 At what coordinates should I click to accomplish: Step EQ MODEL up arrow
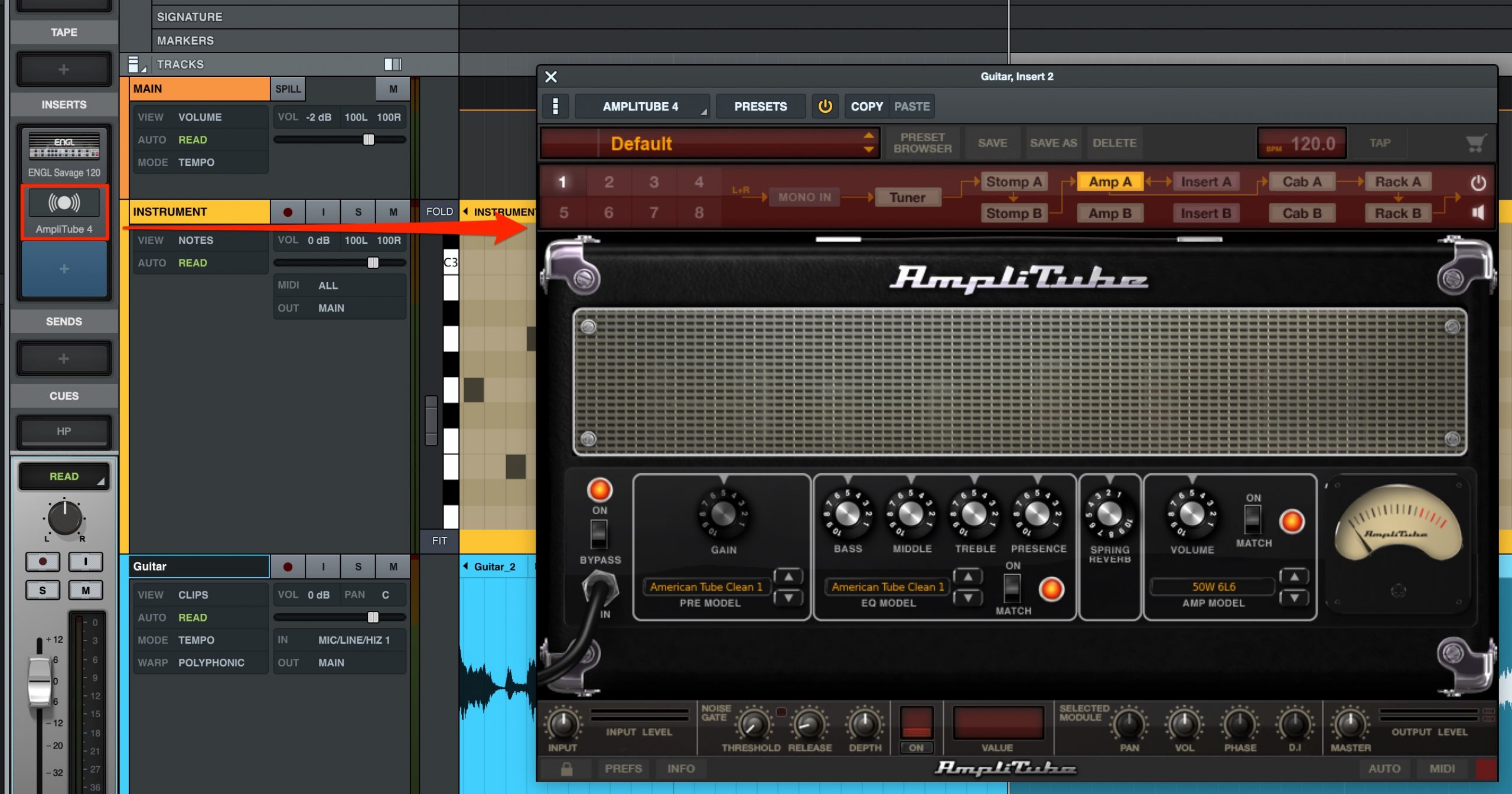(x=968, y=576)
